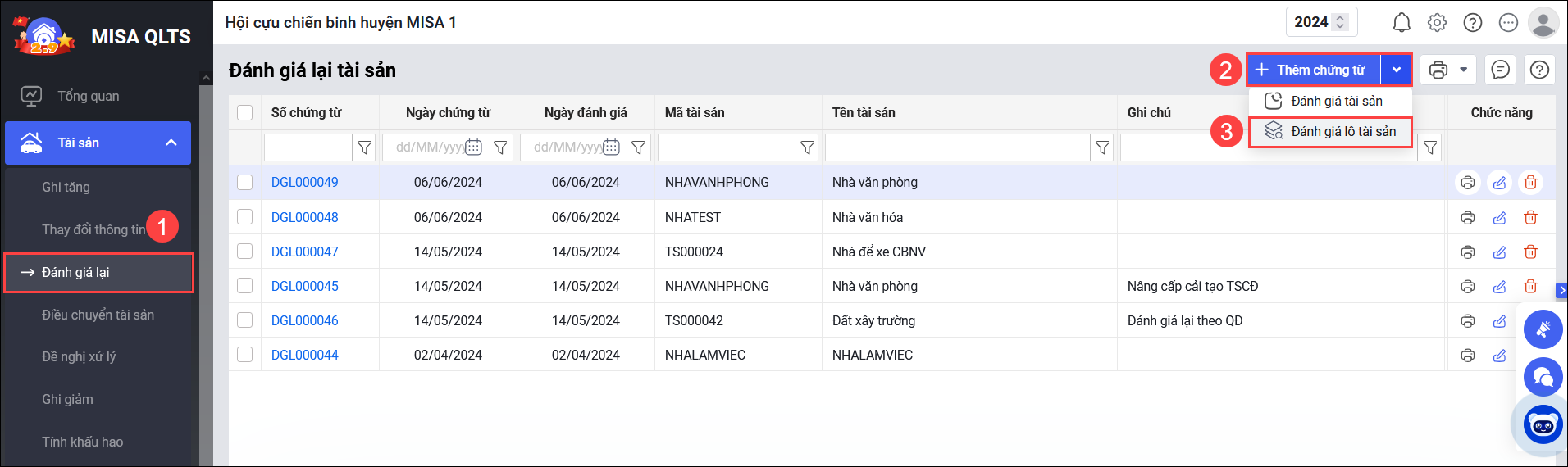Click the edit icon for DGL000048
Screen dimensions: 1568x467
pos(1499,218)
